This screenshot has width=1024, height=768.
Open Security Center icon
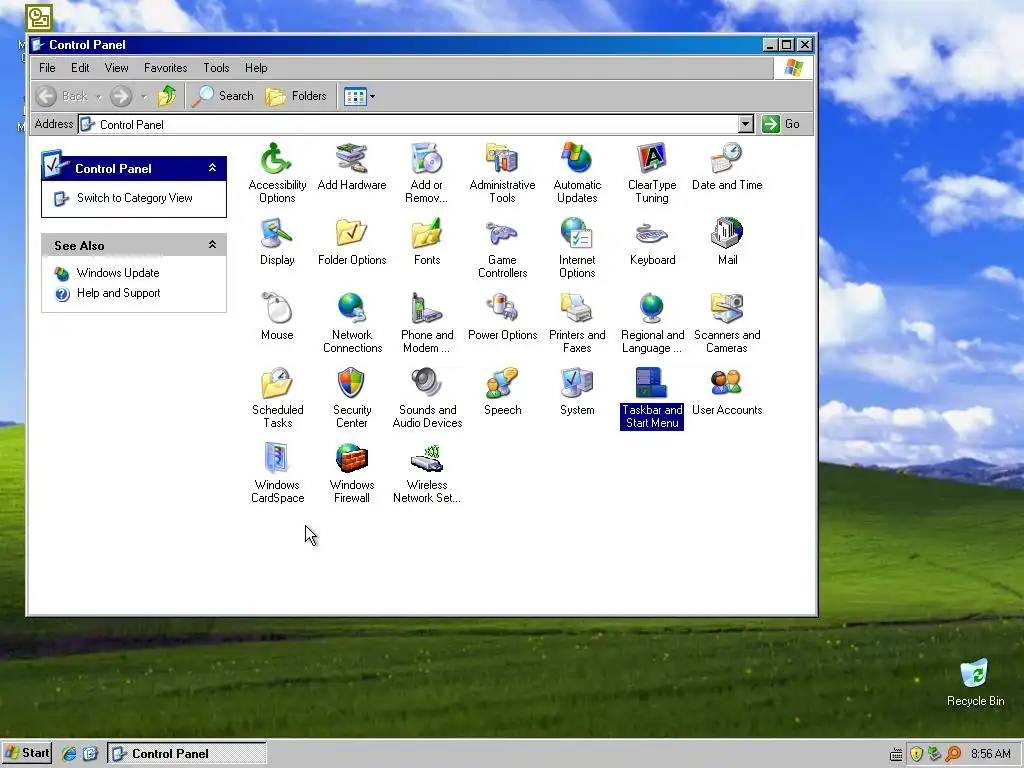pos(351,384)
